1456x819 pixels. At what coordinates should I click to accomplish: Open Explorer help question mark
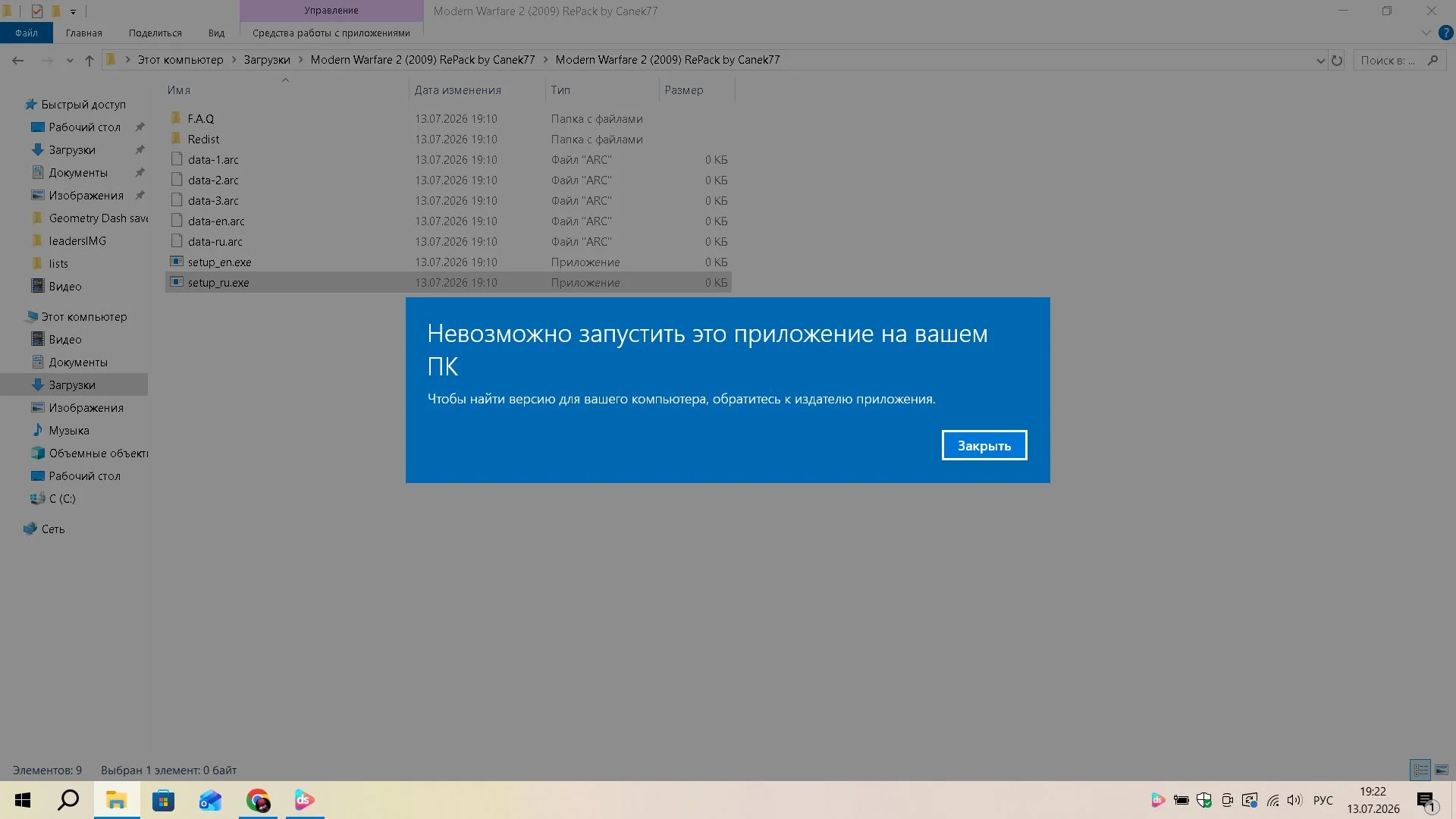pos(1445,33)
